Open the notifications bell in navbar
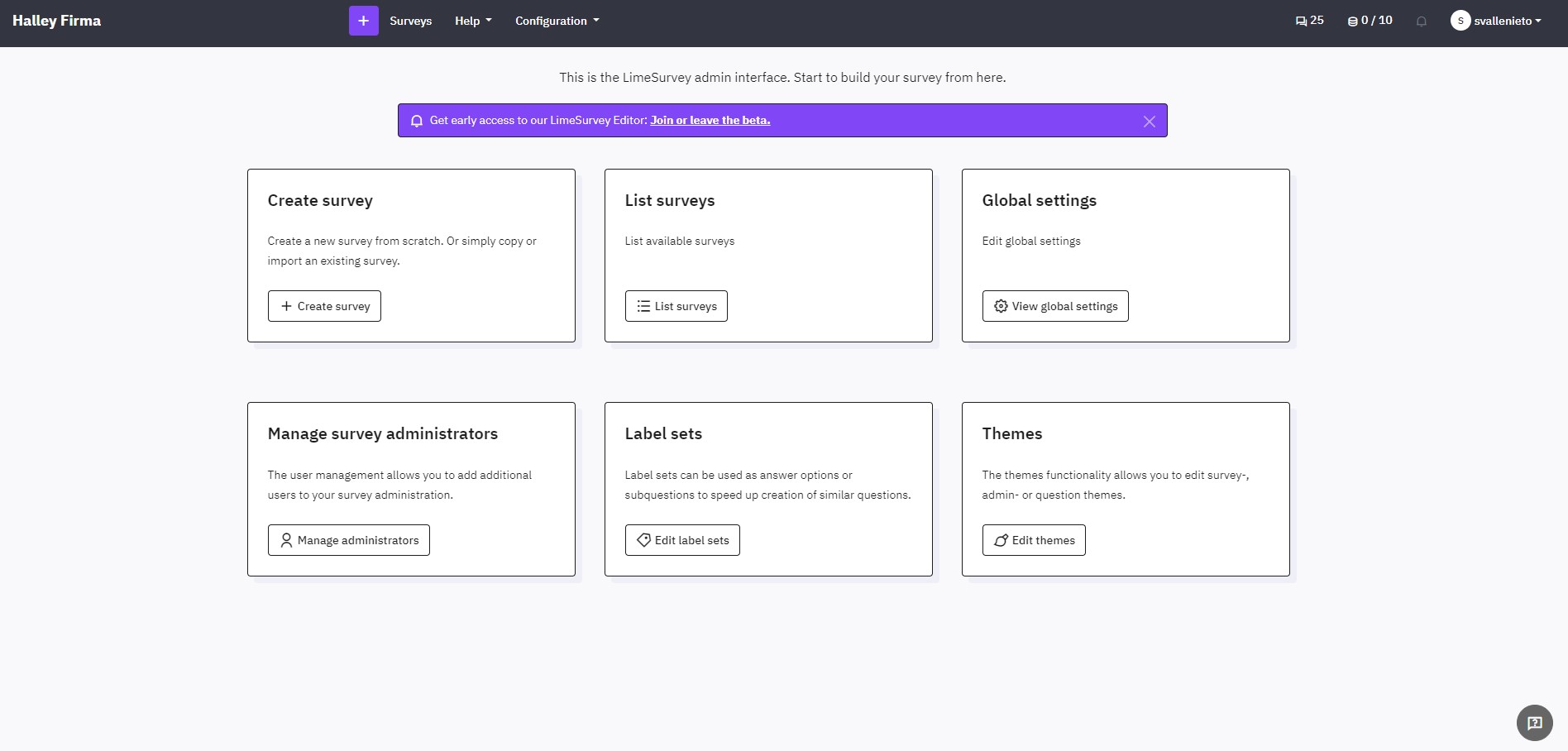This screenshot has height=751, width=1568. tap(1421, 22)
